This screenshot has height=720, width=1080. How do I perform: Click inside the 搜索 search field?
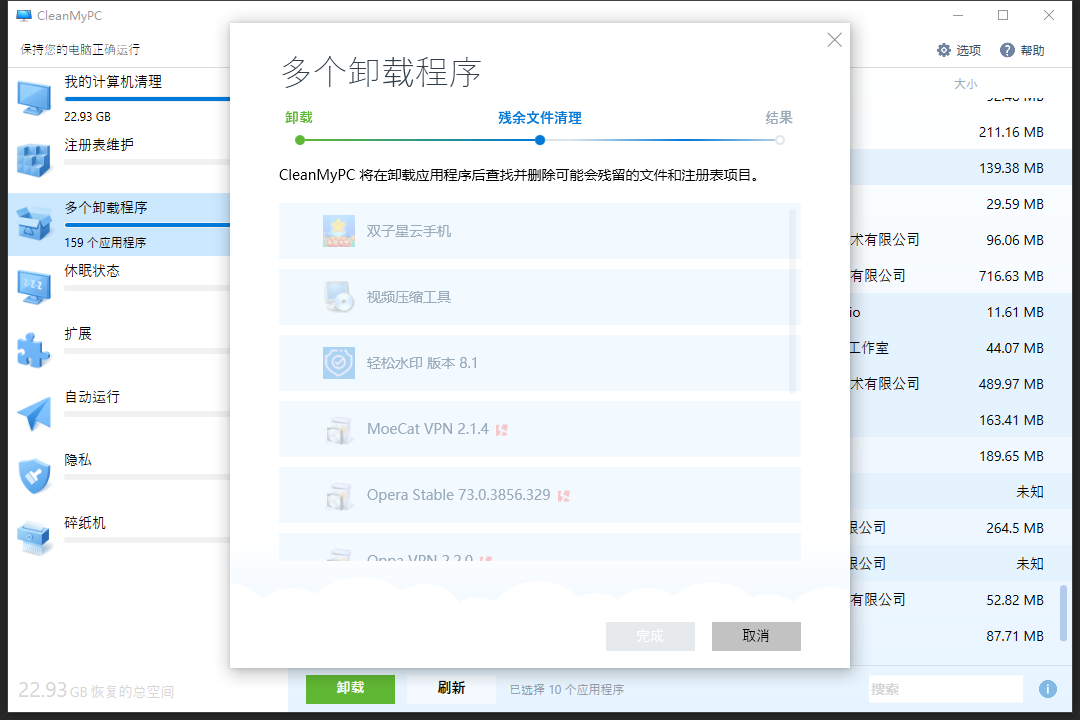pos(944,689)
